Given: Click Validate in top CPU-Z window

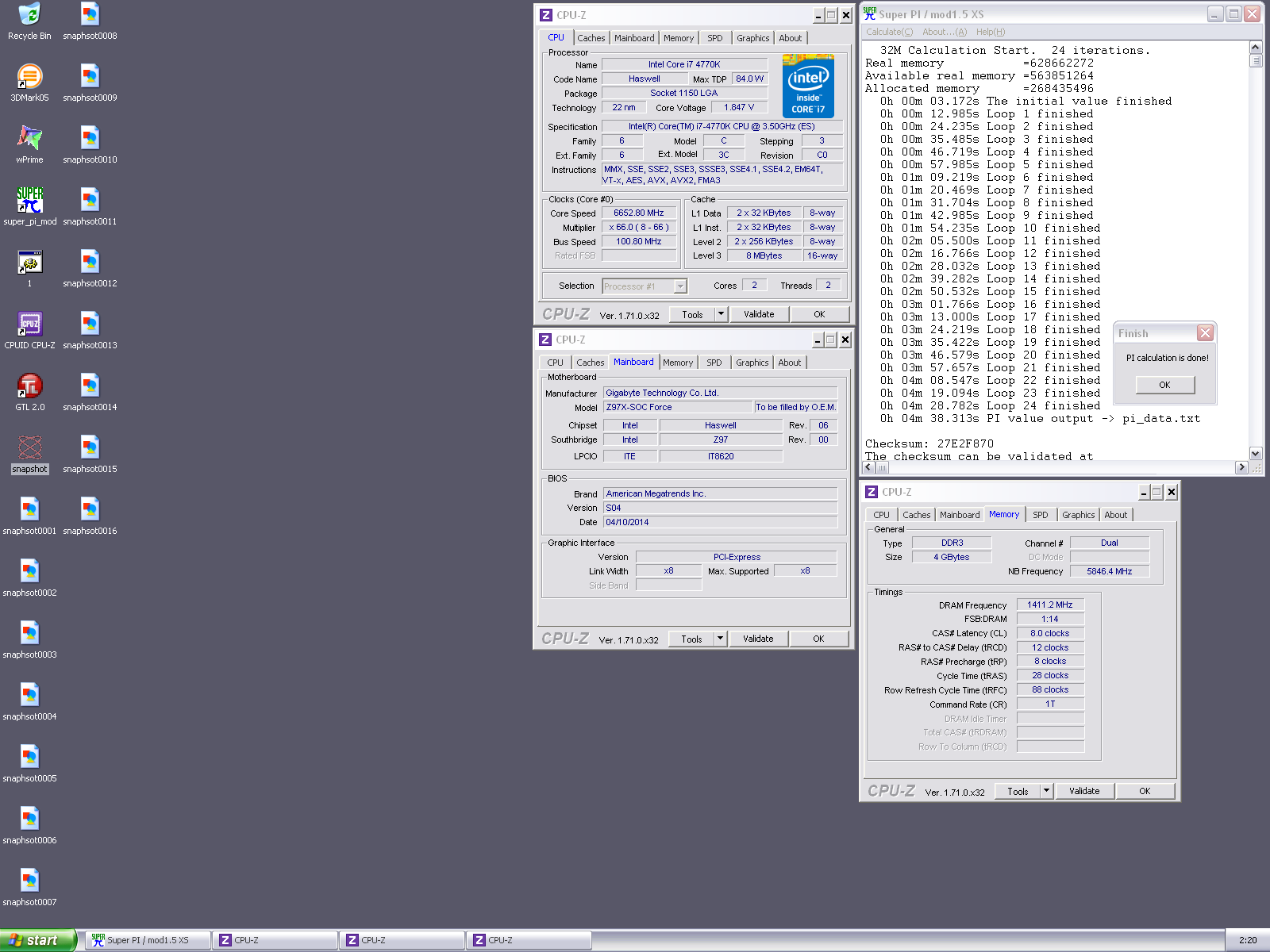Looking at the screenshot, I should click(759, 314).
